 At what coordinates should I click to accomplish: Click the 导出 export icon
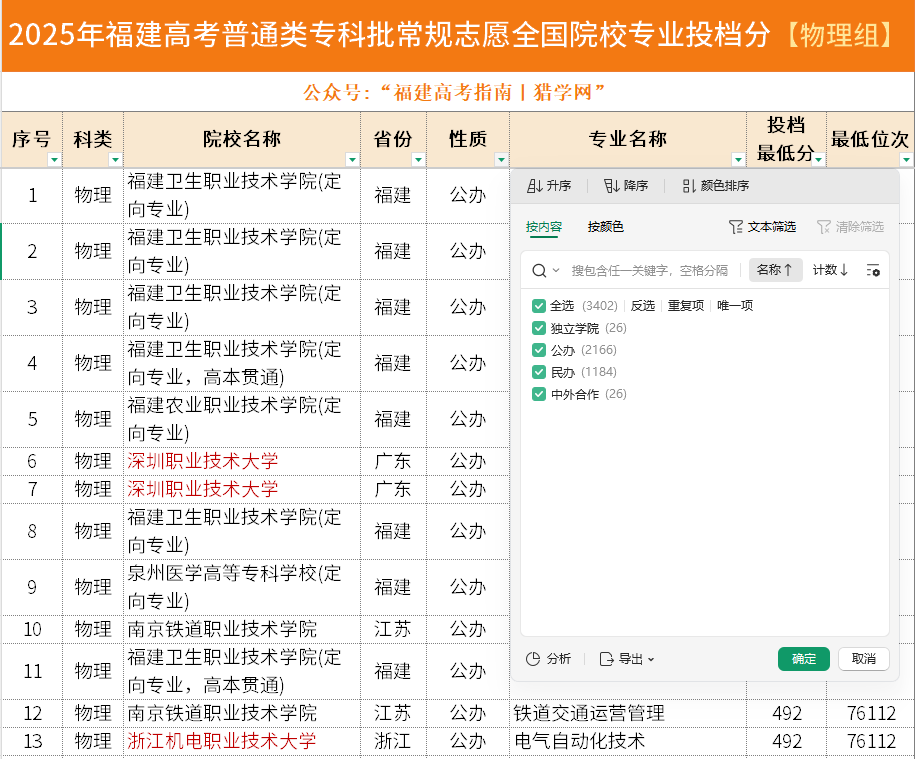(x=606, y=659)
